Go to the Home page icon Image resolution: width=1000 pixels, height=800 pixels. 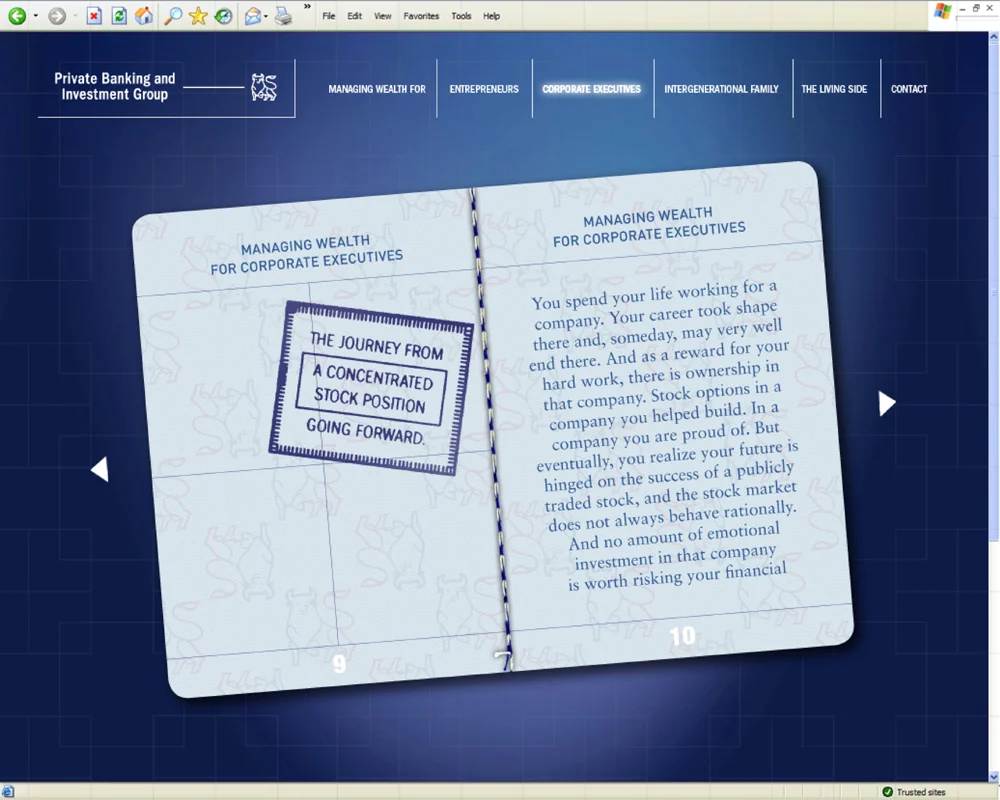tap(144, 16)
